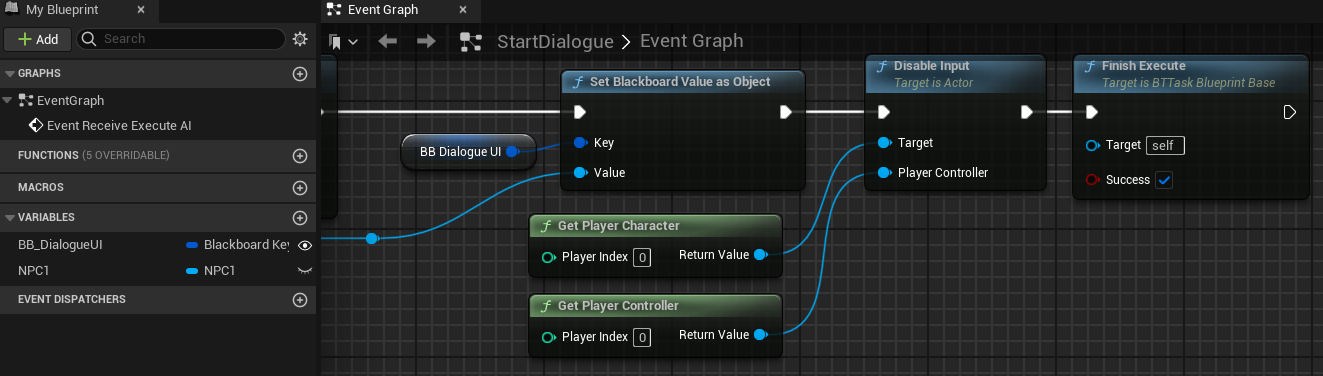Navigate forward in graph history
The height and width of the screenshot is (376, 1323).
426,42
